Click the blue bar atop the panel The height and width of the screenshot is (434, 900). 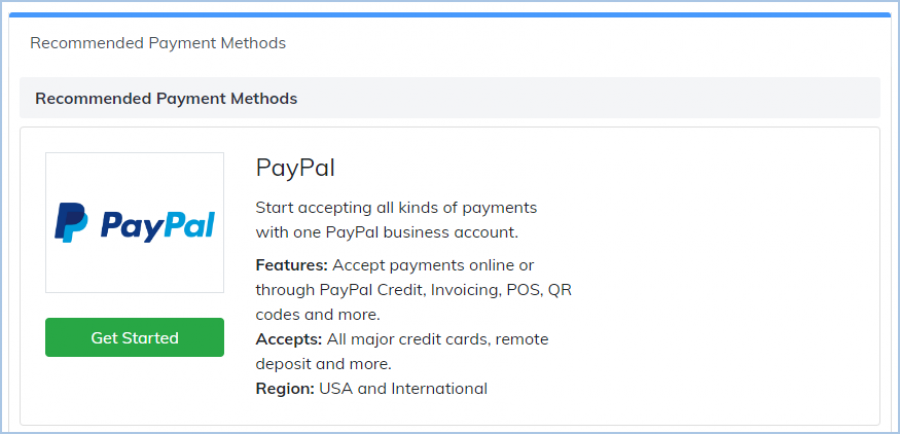tap(450, 15)
